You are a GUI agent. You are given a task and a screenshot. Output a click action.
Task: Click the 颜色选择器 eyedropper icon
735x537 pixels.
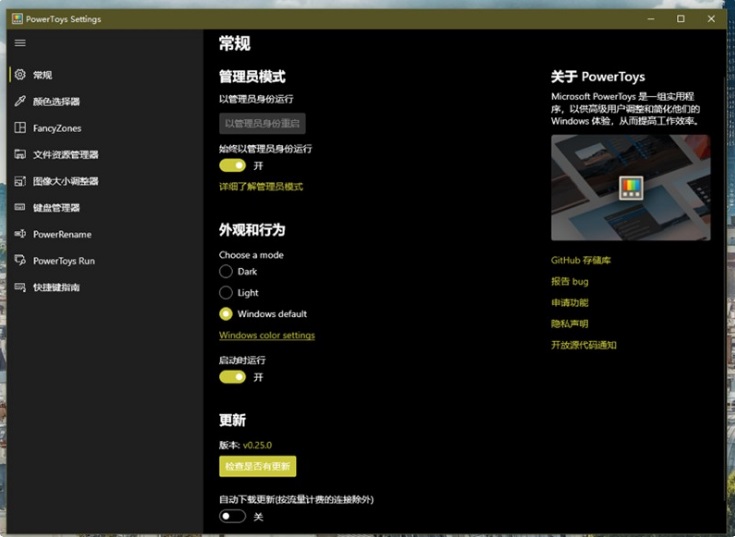pos(20,101)
